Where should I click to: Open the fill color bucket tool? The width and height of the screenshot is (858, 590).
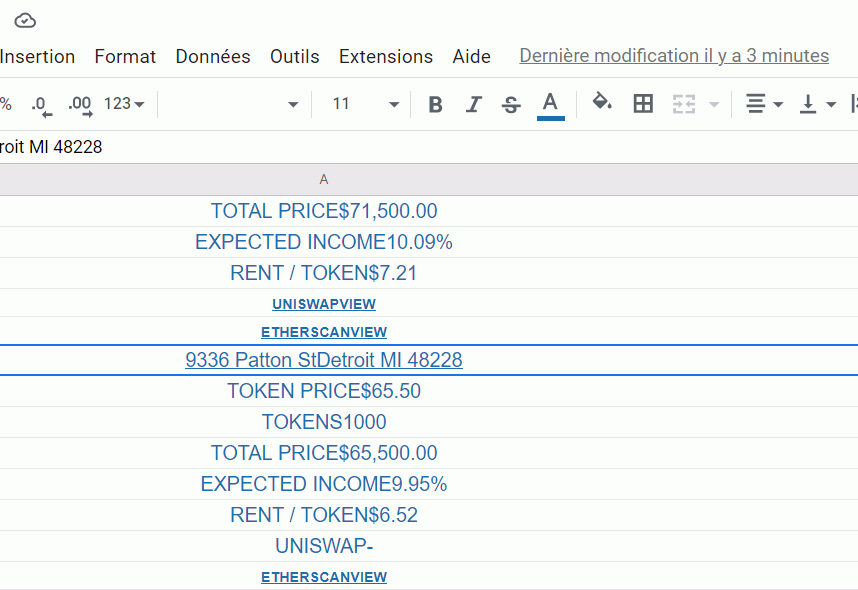point(602,103)
